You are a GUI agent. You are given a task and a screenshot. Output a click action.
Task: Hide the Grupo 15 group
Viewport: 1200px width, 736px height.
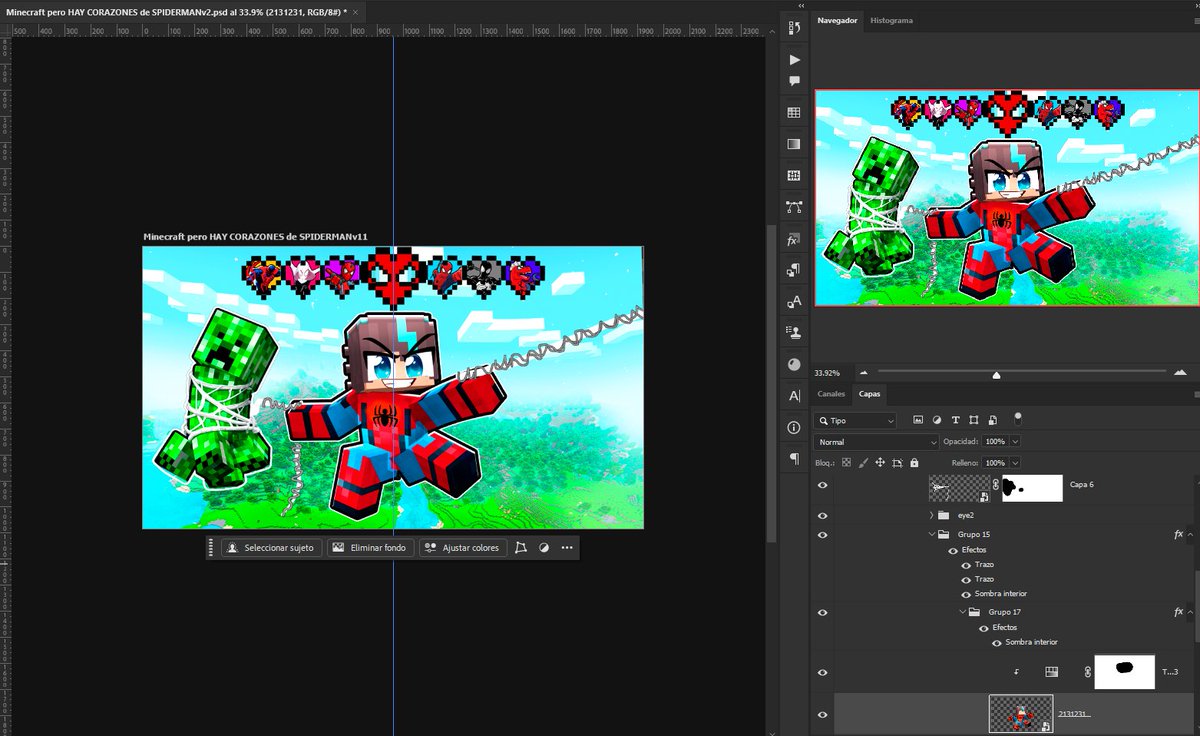(823, 535)
